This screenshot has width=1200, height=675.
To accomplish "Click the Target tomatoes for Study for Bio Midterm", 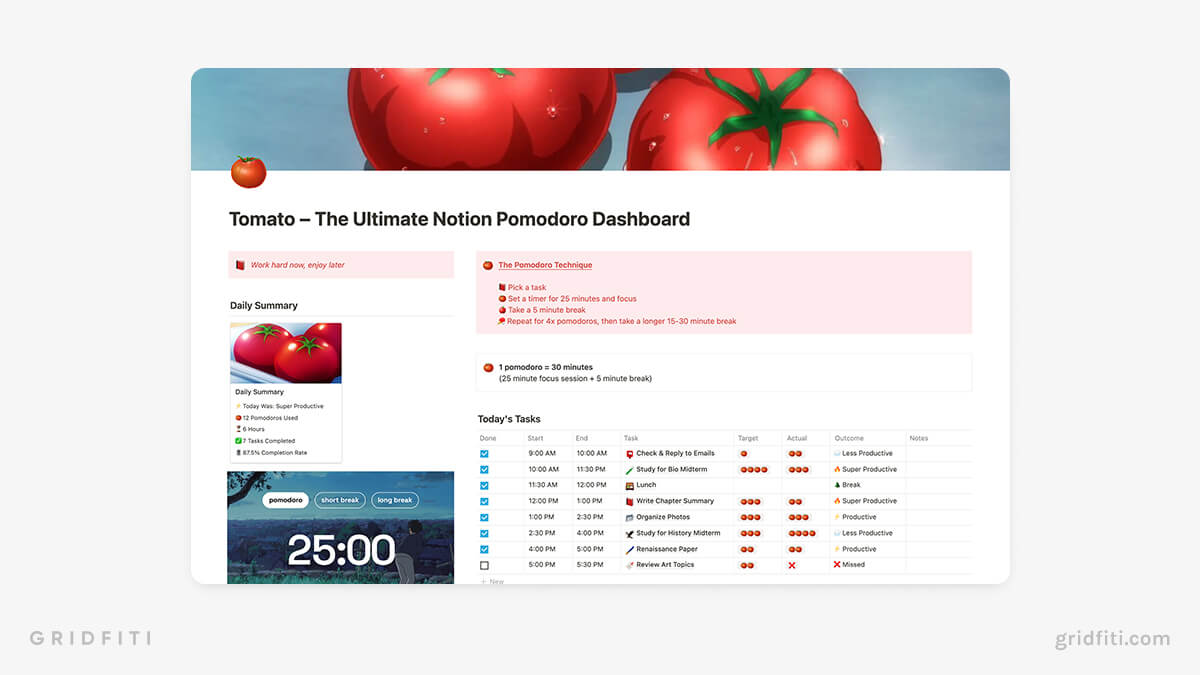I will click(753, 469).
